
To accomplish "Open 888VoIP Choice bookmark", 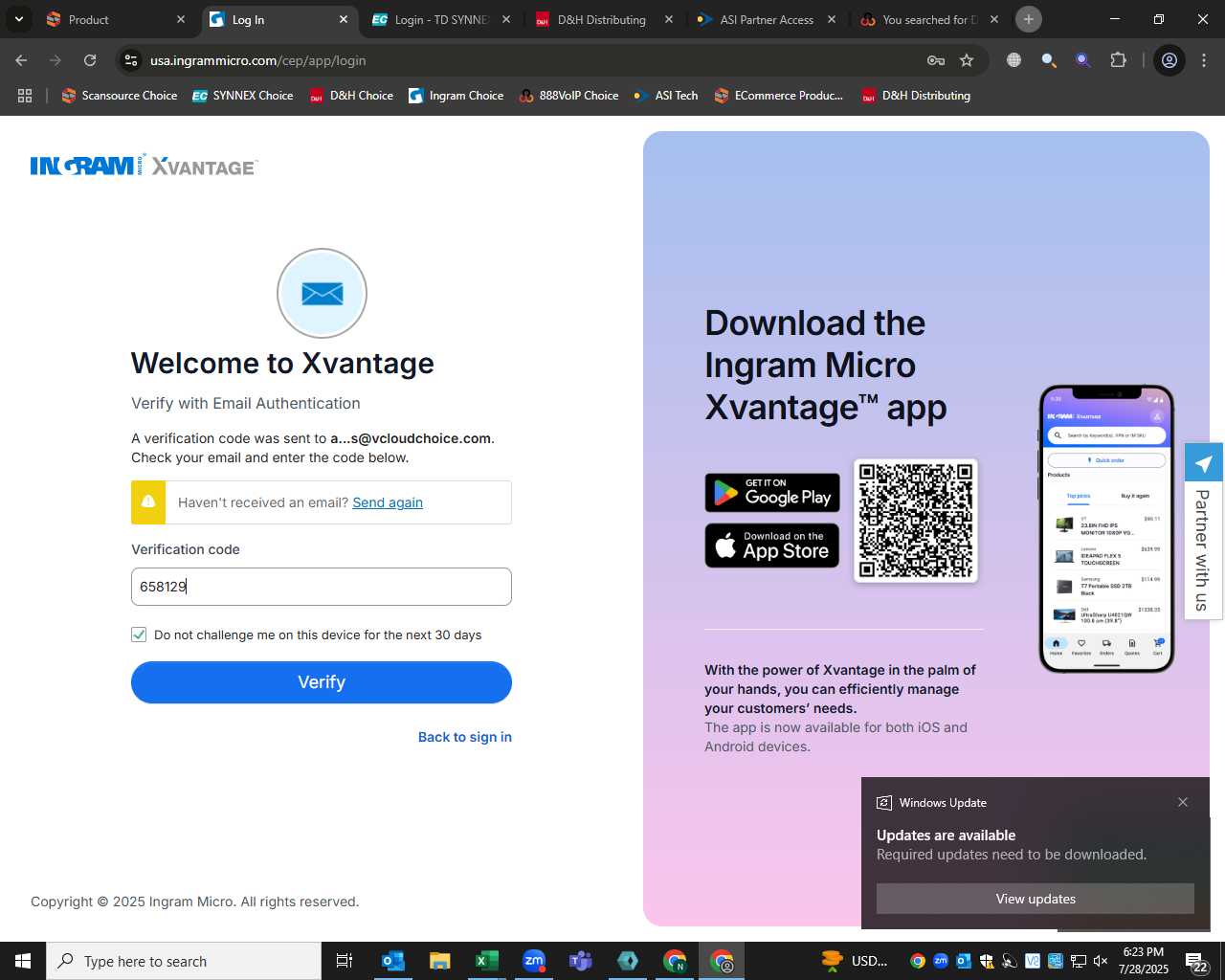I will [568, 96].
